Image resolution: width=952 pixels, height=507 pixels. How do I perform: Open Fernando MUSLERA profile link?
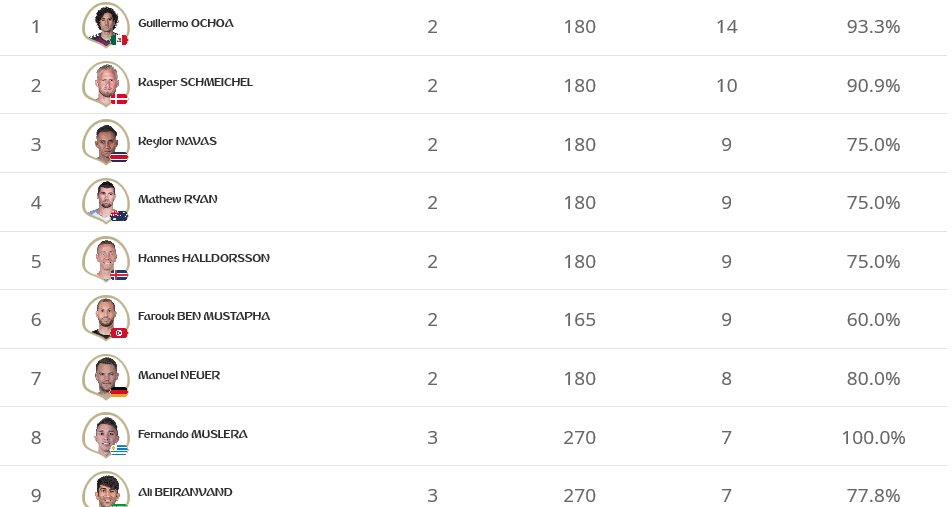click(x=193, y=434)
